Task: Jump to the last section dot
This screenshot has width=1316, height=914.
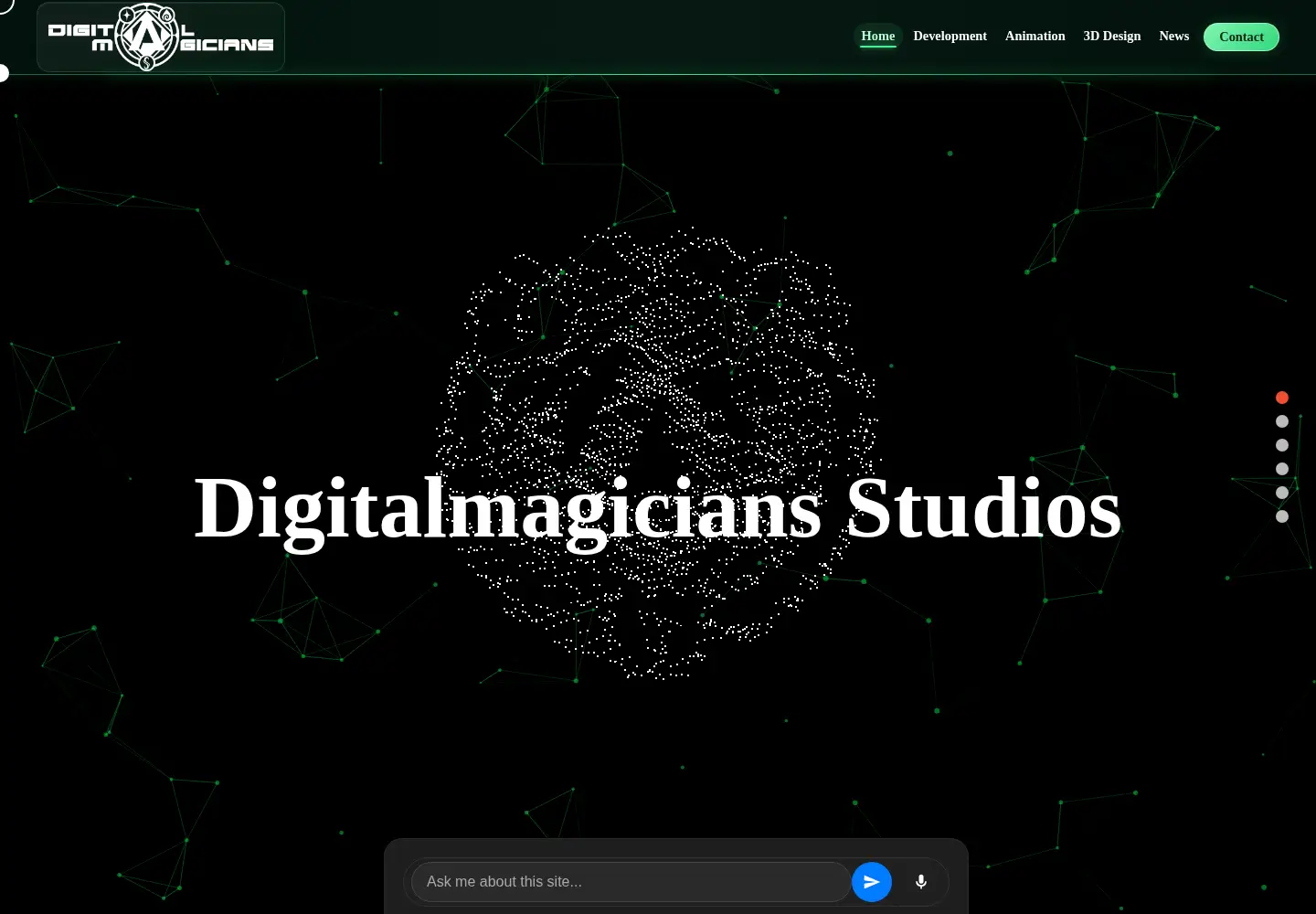Action: (1282, 516)
